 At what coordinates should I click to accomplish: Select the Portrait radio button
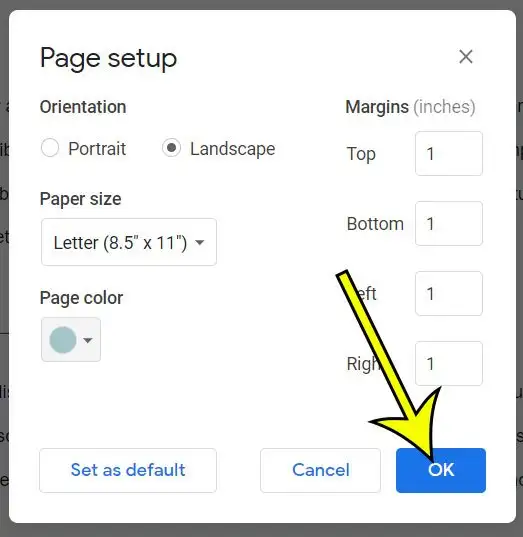[x=50, y=148]
